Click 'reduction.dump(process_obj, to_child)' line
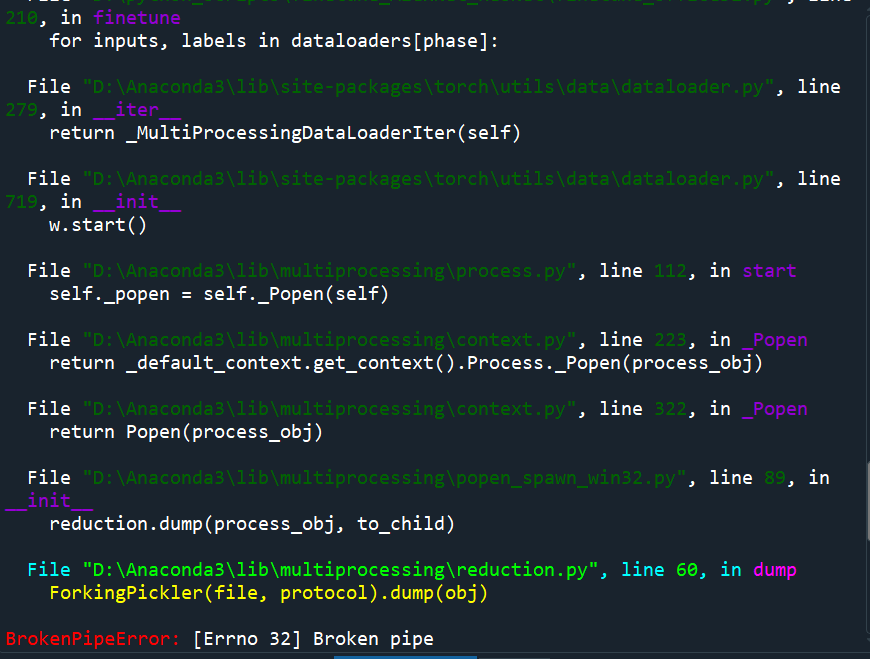This screenshot has width=870, height=659. click(x=252, y=524)
